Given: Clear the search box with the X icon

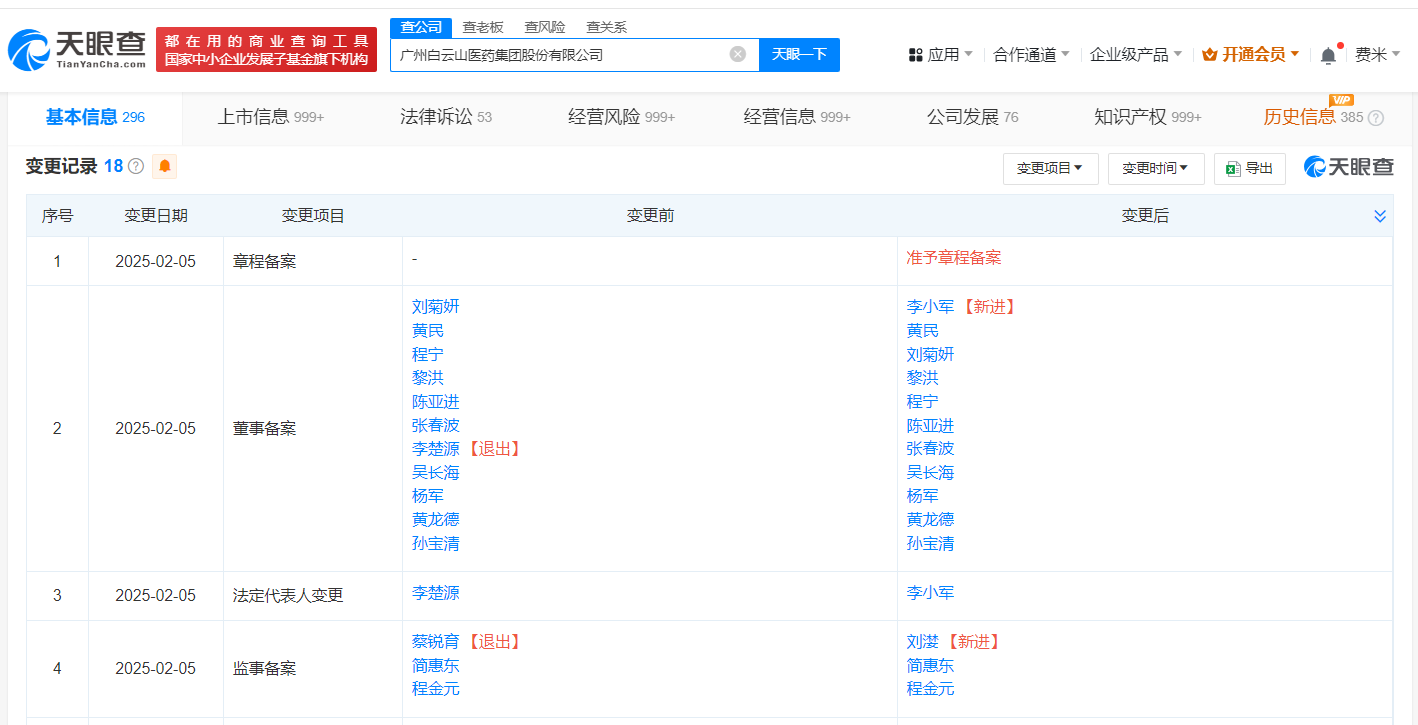Looking at the screenshot, I should (x=738, y=54).
